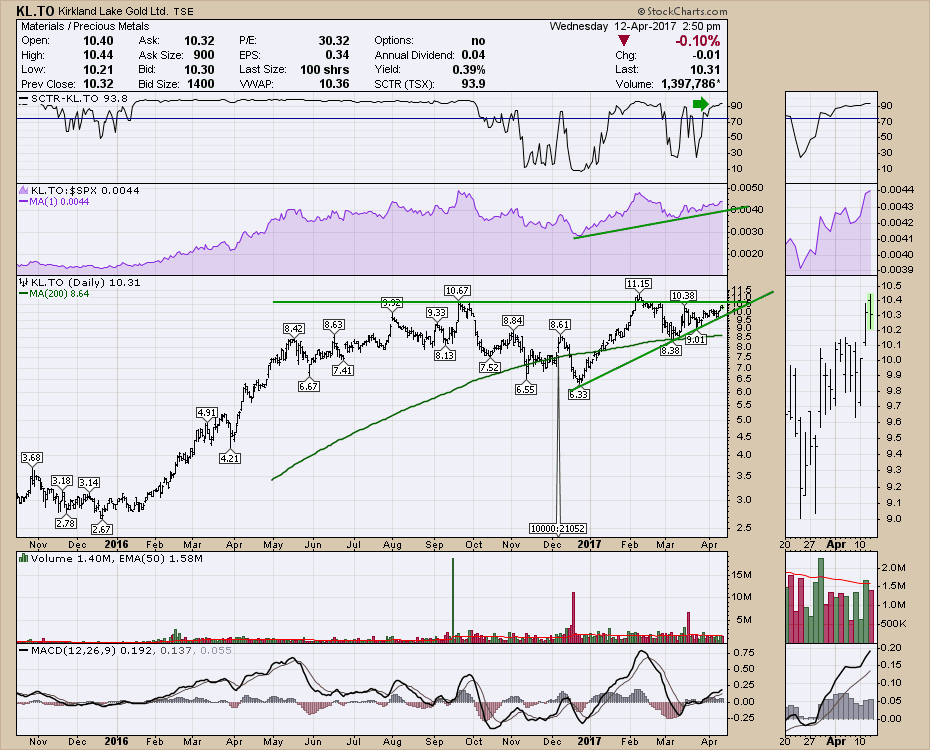Click the Last Size 100 shrs value
The image size is (930, 750).
(324, 69)
